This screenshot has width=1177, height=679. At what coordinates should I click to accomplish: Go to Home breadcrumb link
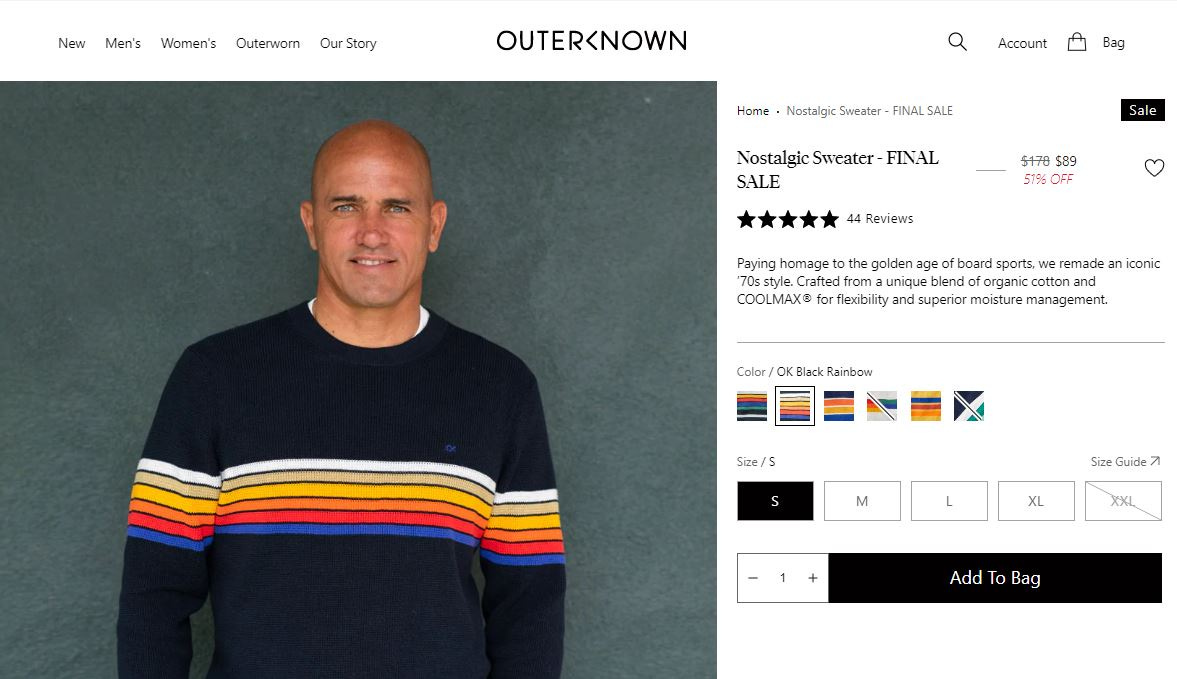click(x=753, y=111)
